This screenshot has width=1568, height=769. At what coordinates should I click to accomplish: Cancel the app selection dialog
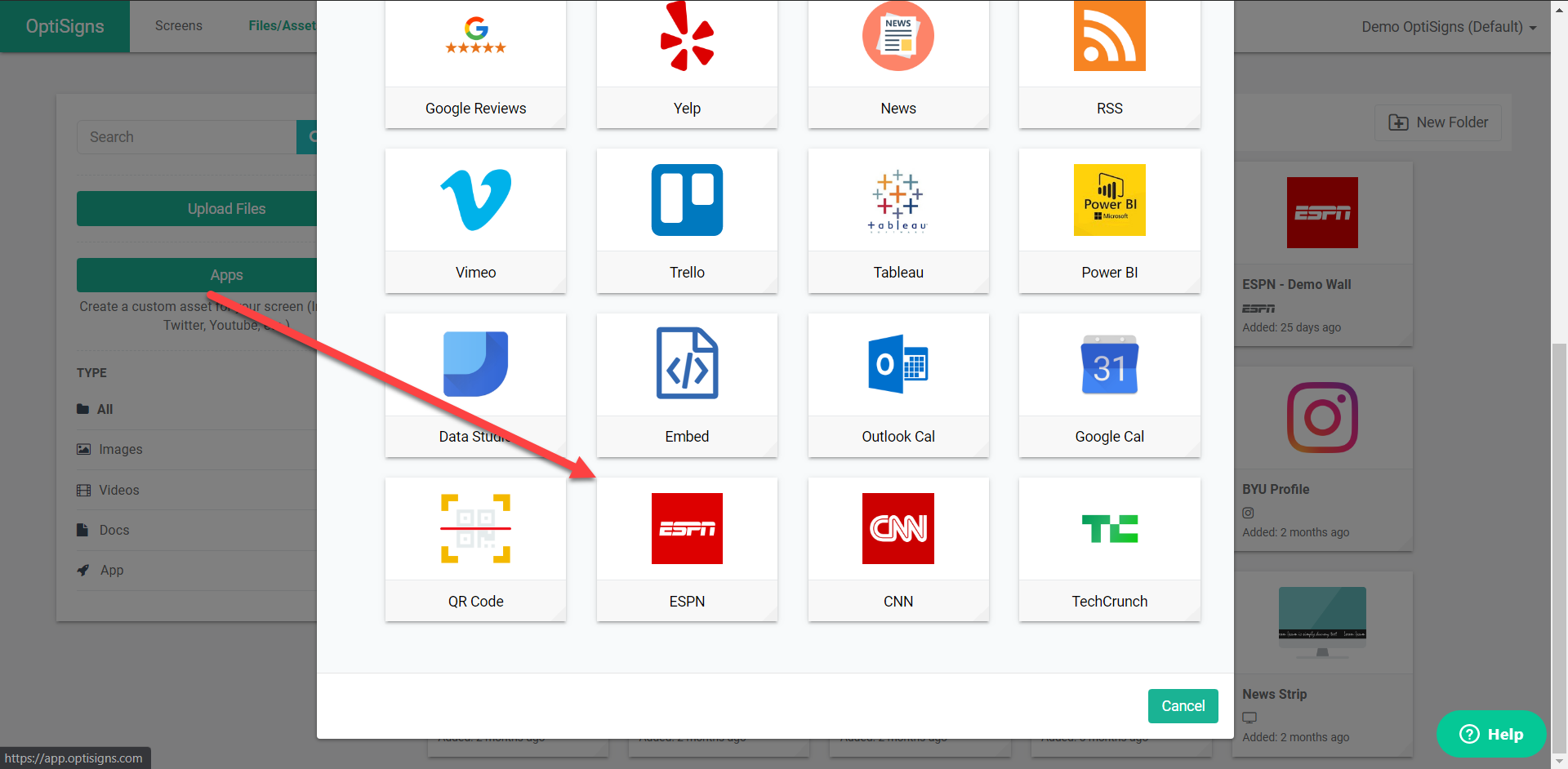coord(1183,706)
